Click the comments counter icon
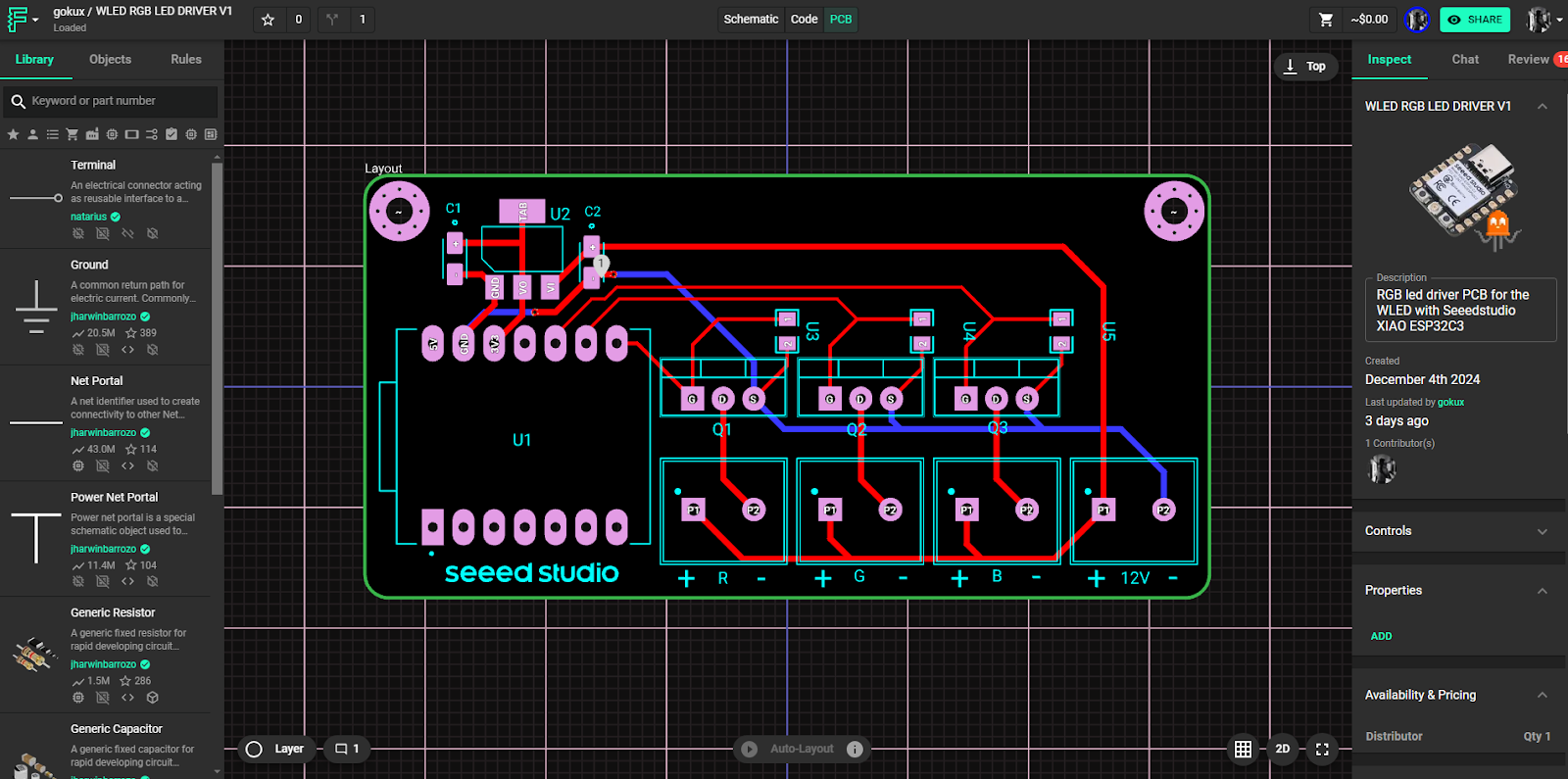The image size is (1568, 779). 347,749
